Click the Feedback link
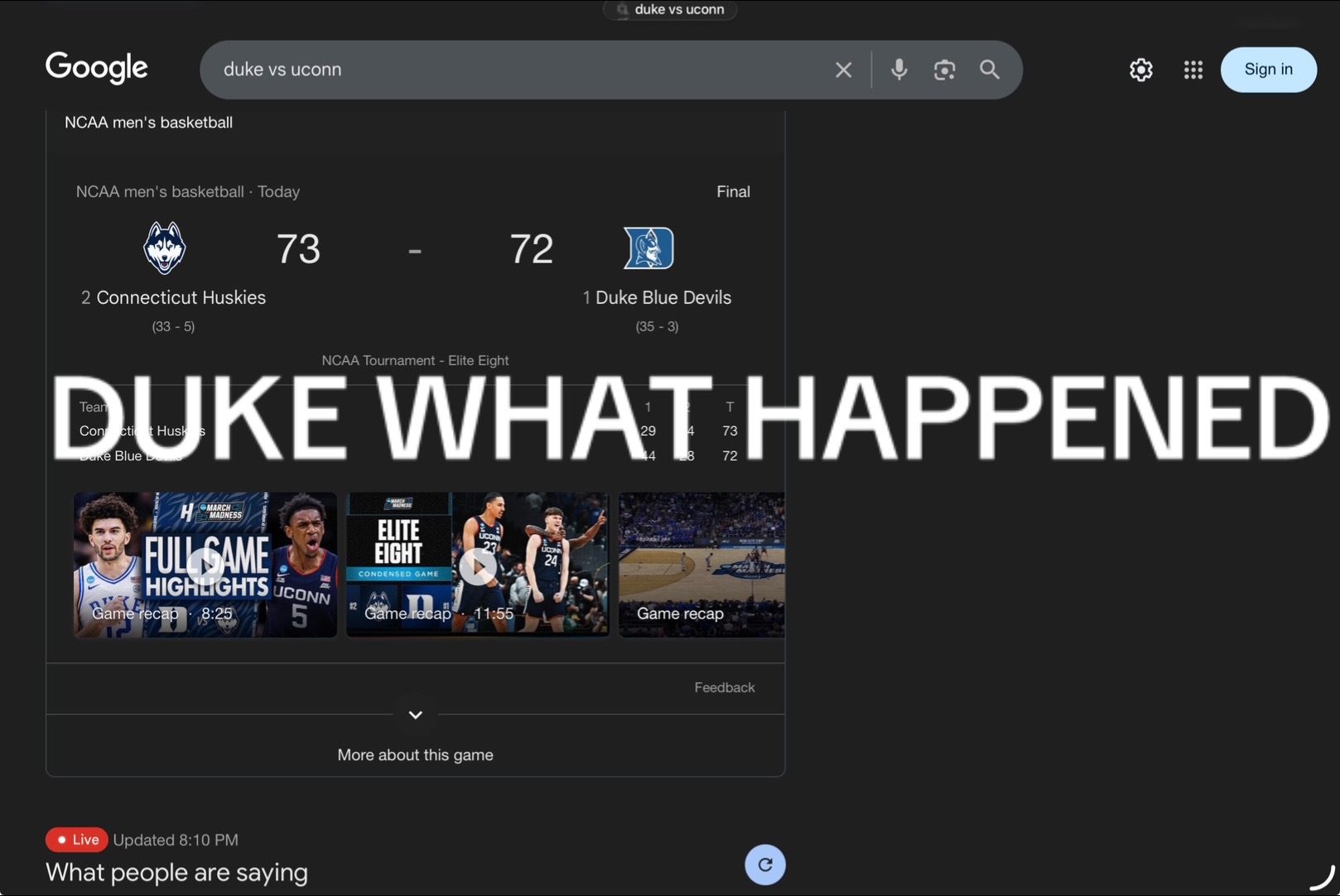This screenshot has height=896, width=1340. pos(725,687)
